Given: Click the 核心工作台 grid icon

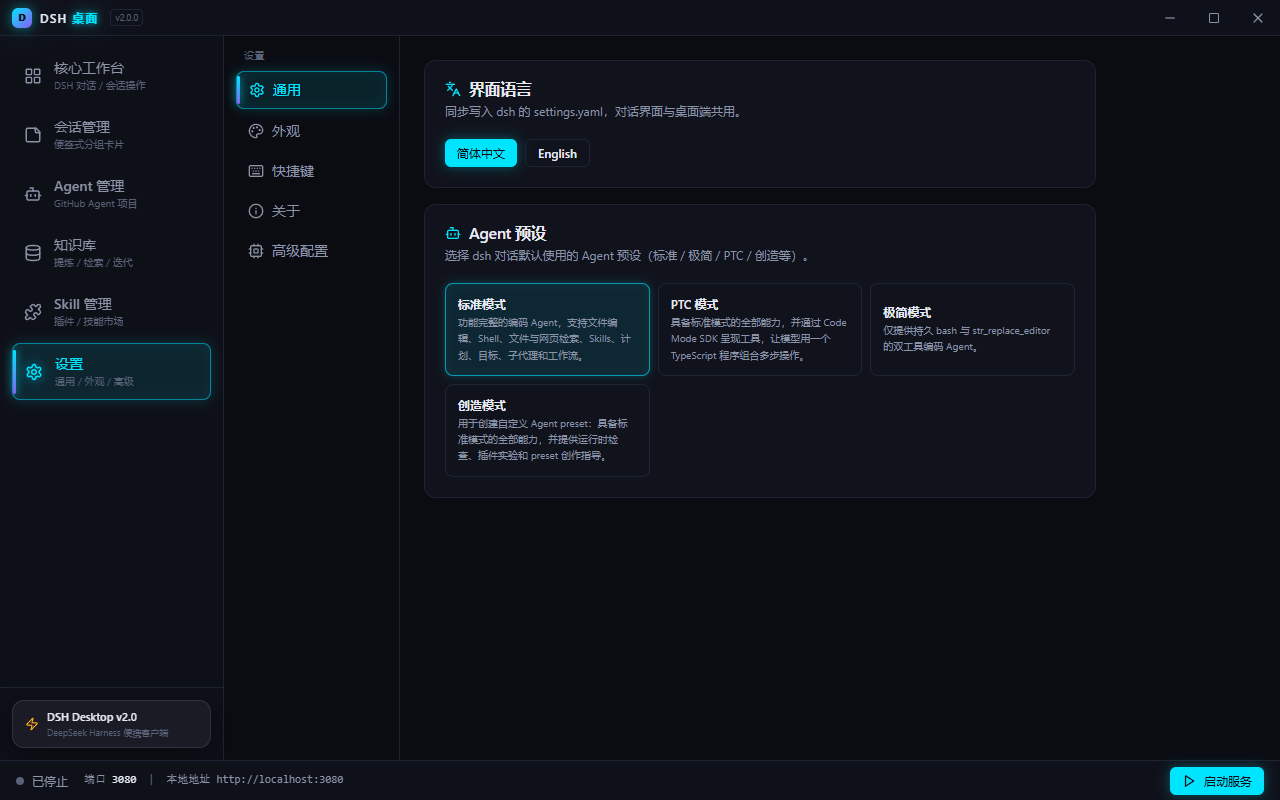Looking at the screenshot, I should [x=33, y=76].
